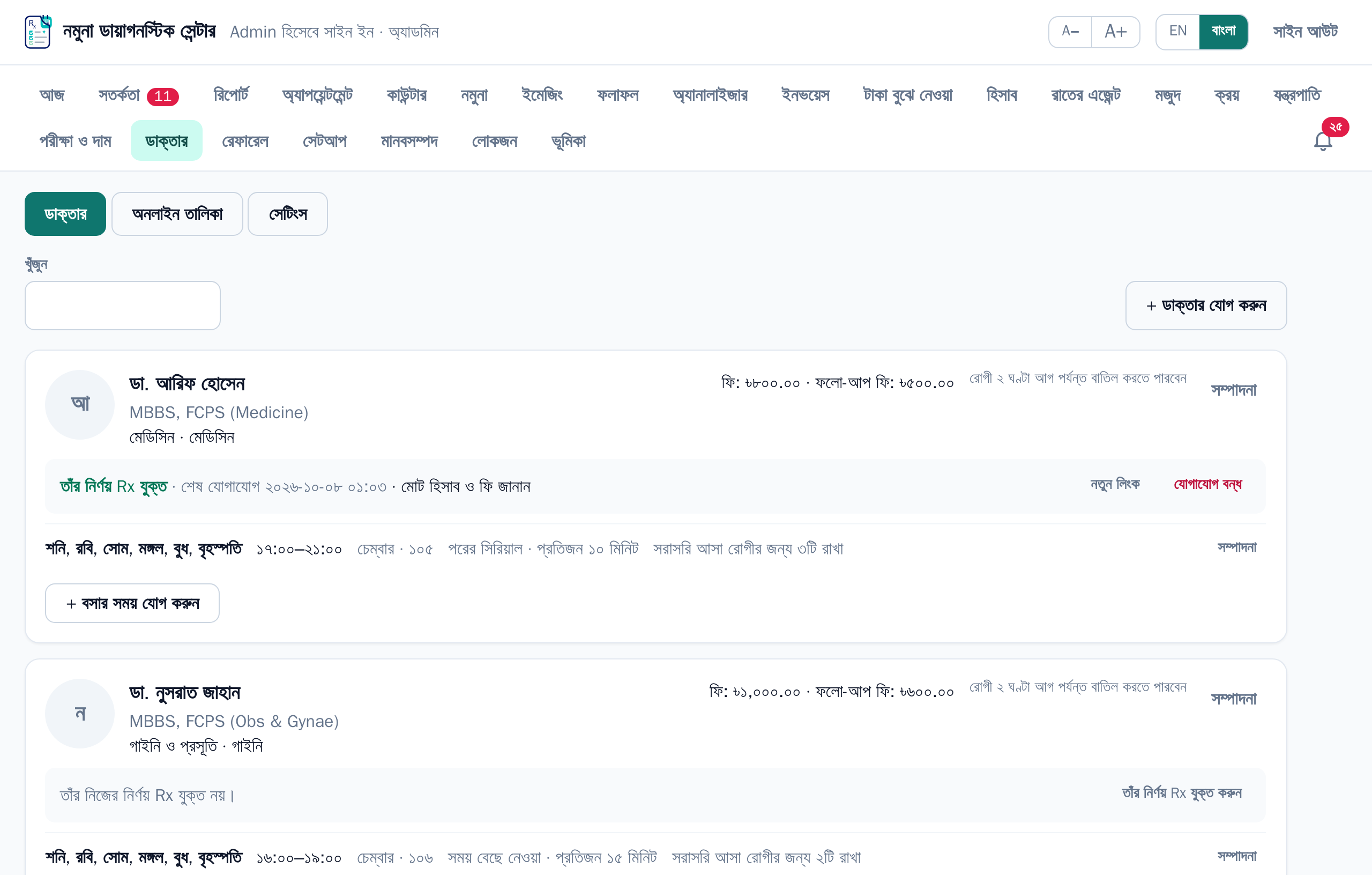Open পরীক্ষা ও দাম tab
Image resolution: width=1372 pixels, height=875 pixels.
75,141
